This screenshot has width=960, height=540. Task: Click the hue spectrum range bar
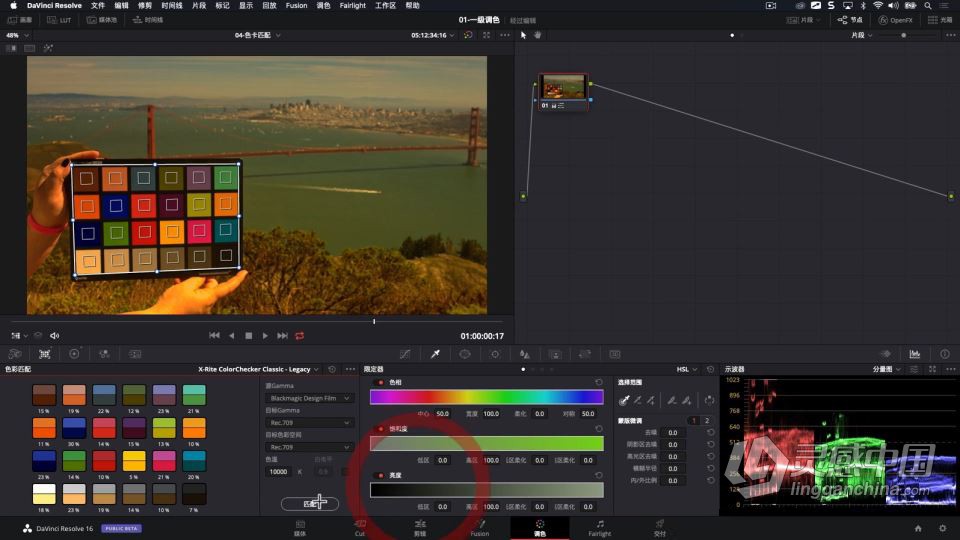tap(487, 397)
